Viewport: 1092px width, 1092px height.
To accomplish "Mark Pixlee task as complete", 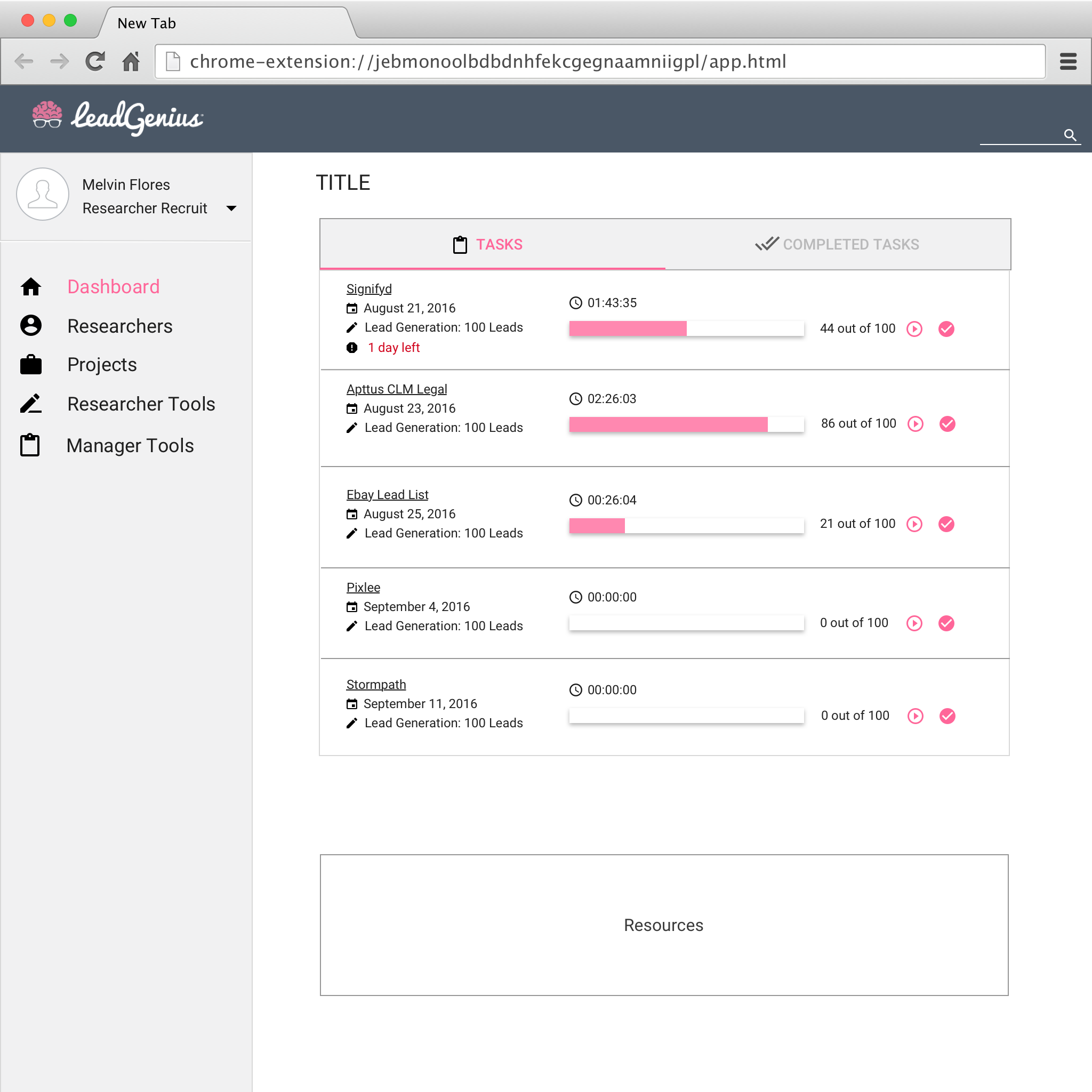I will coord(946,623).
